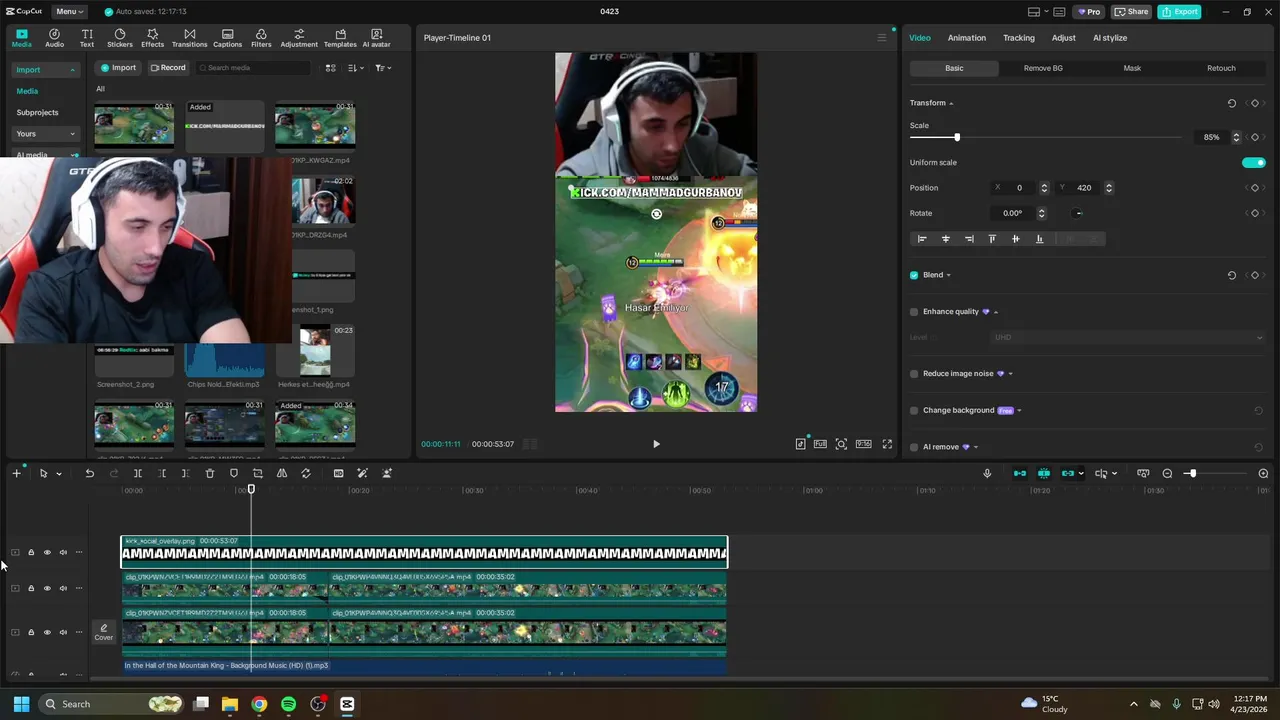Select the crop tool in timeline toolbar
1280x720 pixels.
(x=257, y=473)
